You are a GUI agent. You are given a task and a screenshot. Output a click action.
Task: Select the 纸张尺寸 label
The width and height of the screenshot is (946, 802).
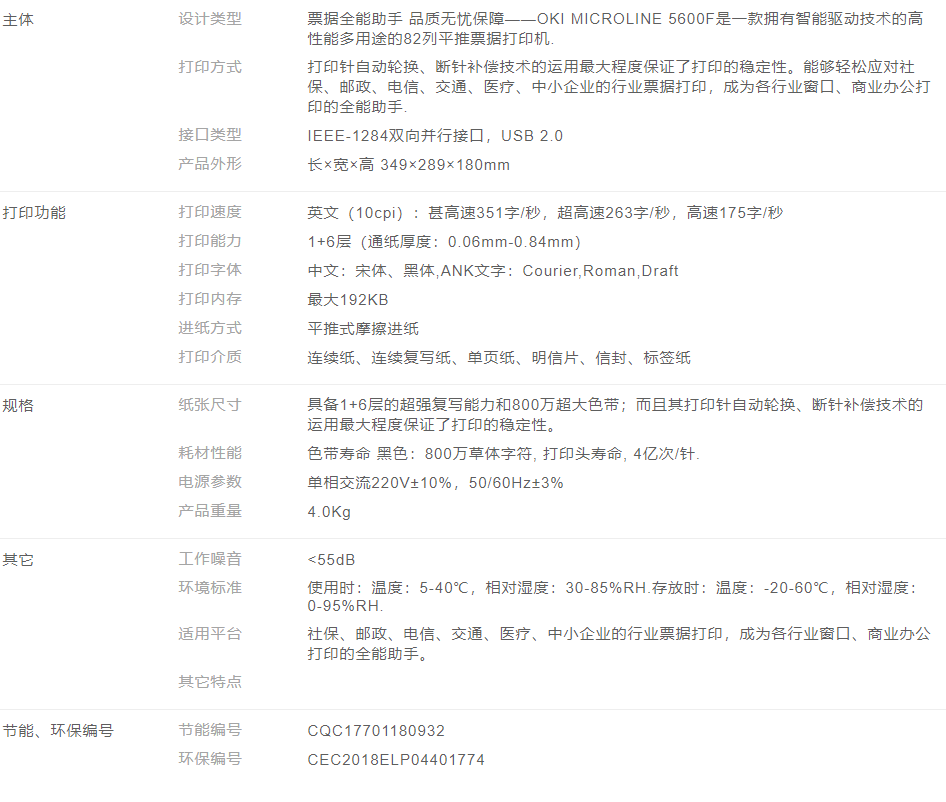pos(210,405)
